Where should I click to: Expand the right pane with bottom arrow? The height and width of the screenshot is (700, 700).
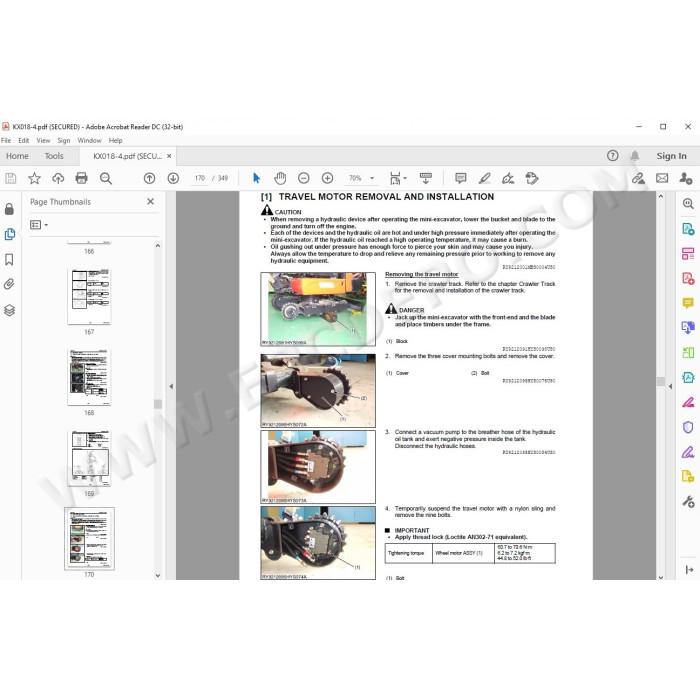coord(689,570)
